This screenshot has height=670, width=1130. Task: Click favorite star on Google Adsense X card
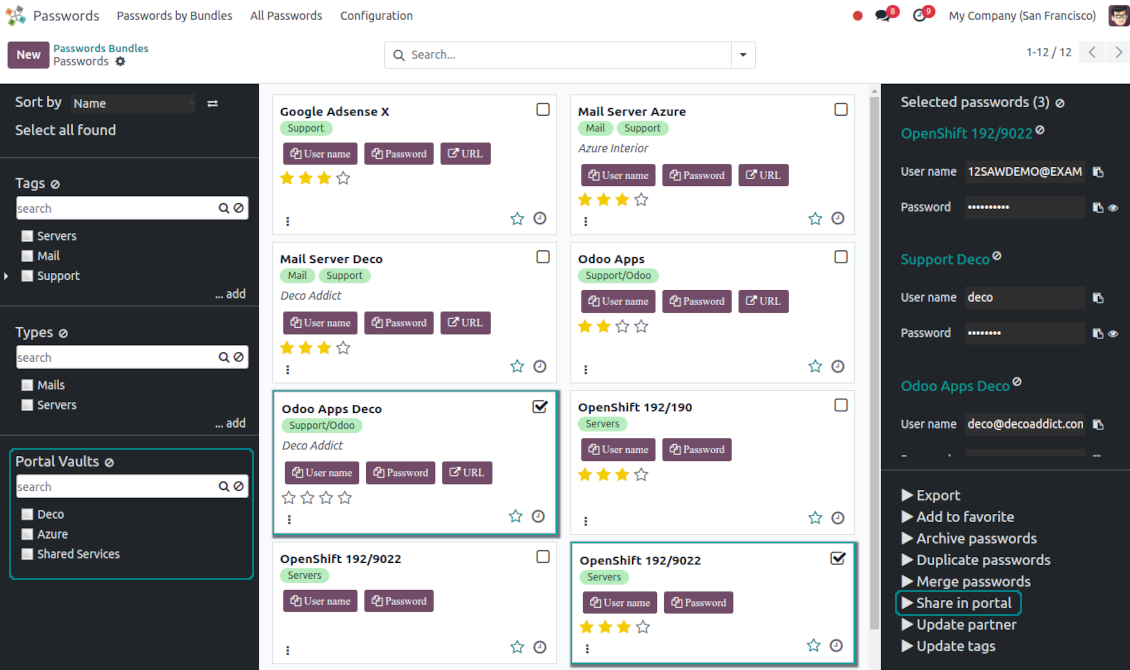coord(517,218)
